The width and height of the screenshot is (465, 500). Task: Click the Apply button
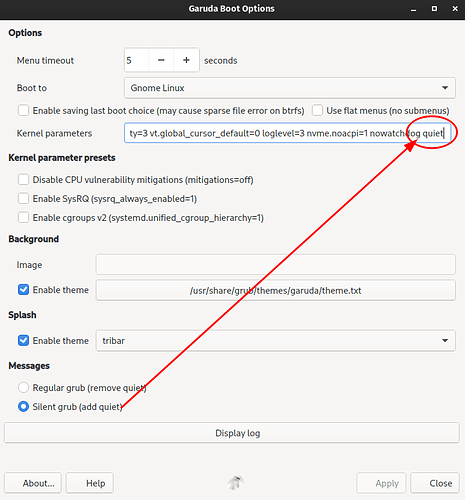click(381, 483)
